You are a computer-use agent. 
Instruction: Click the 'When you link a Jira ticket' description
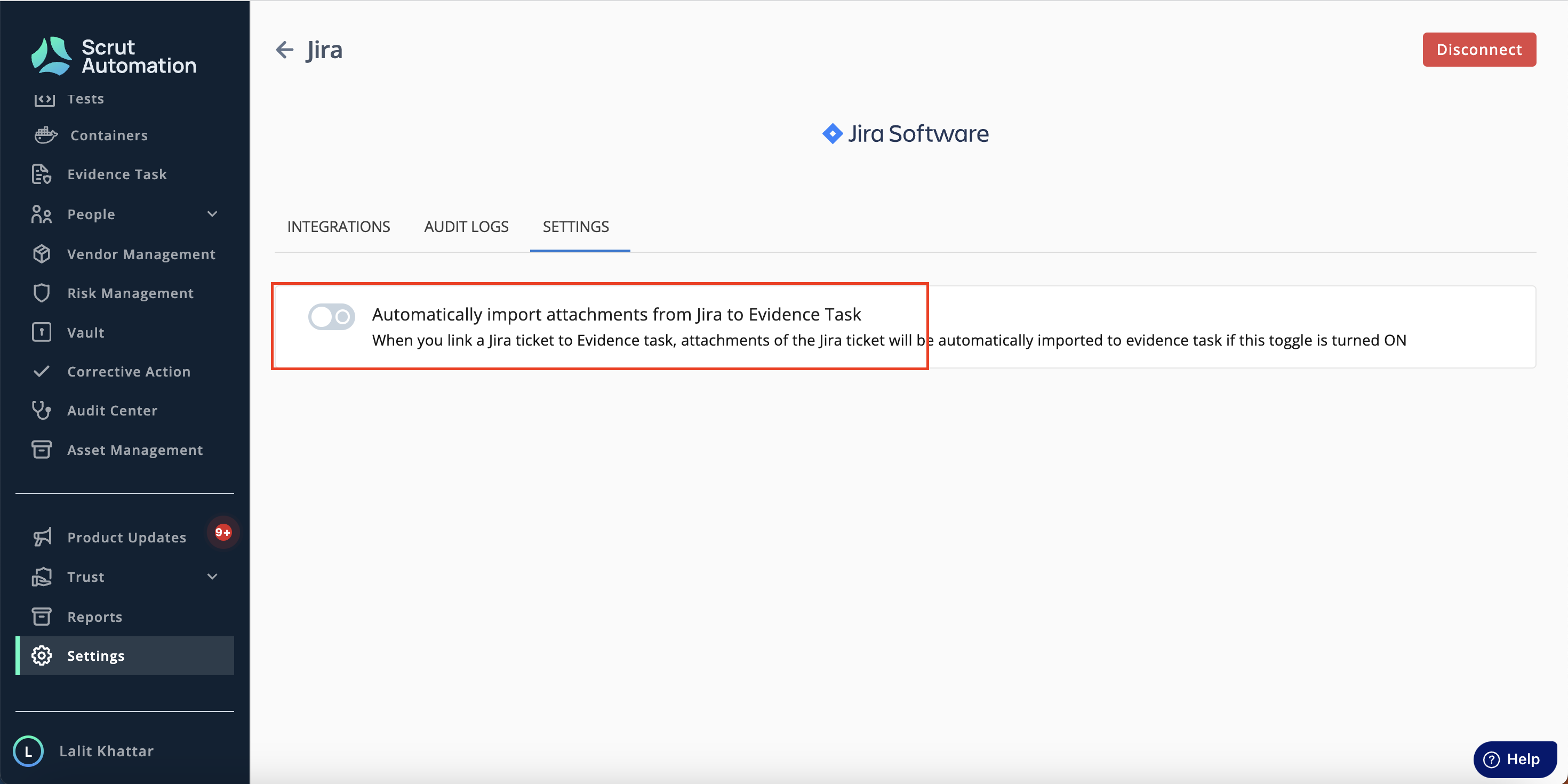[x=889, y=340]
